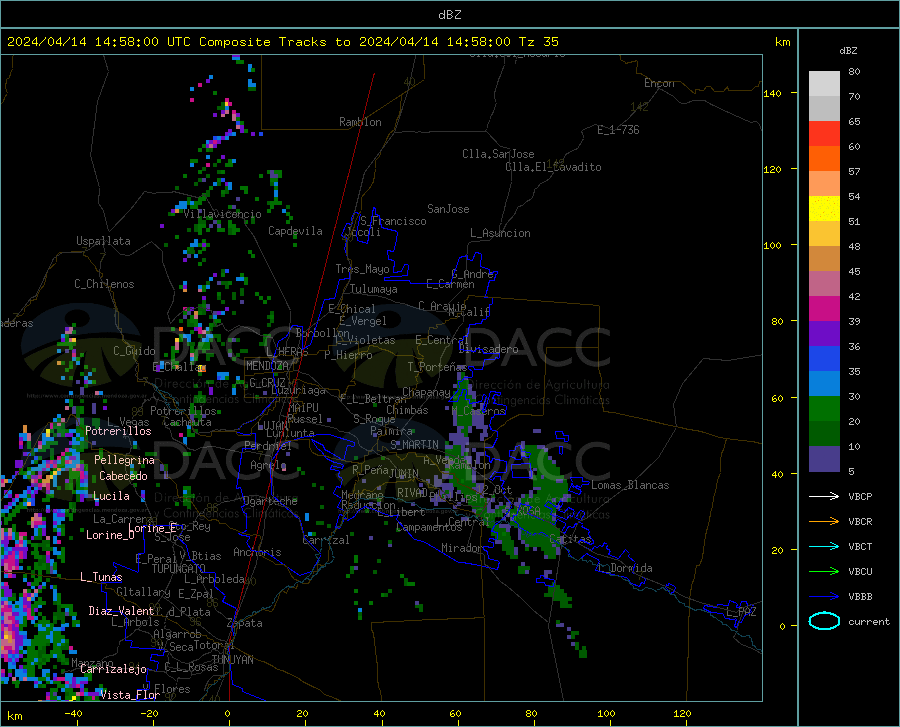Image resolution: width=900 pixels, height=727 pixels.
Task: Click the Cabecedo pink label
Action: (x=123, y=476)
